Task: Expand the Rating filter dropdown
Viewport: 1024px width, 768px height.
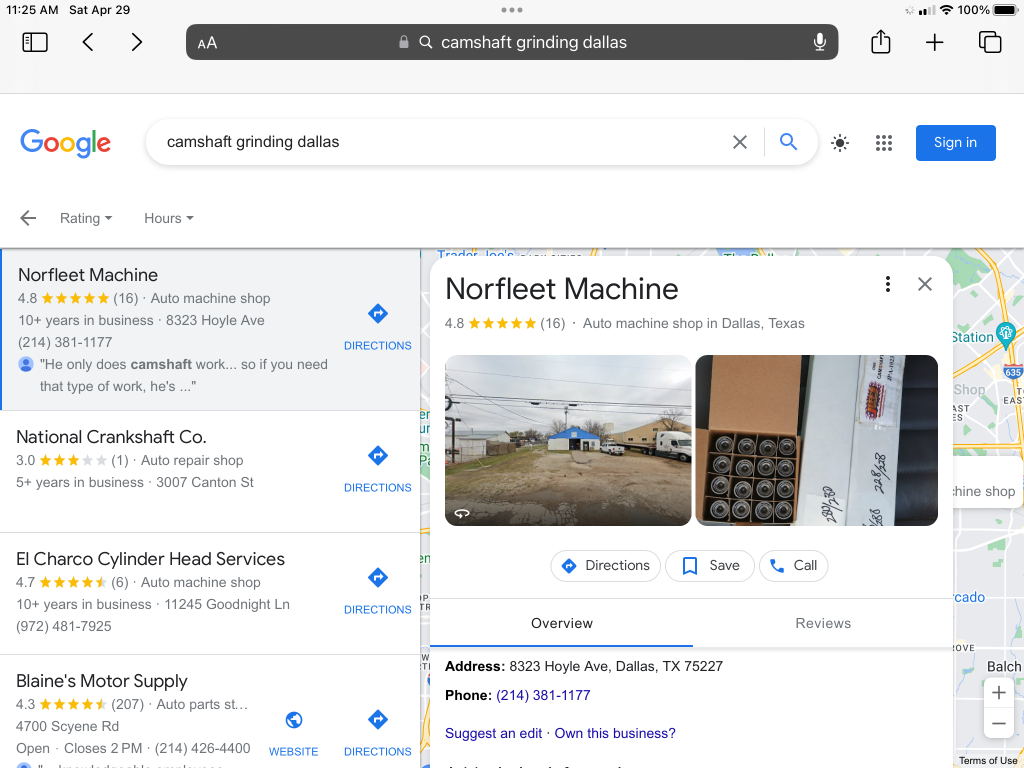Action: pos(86,218)
